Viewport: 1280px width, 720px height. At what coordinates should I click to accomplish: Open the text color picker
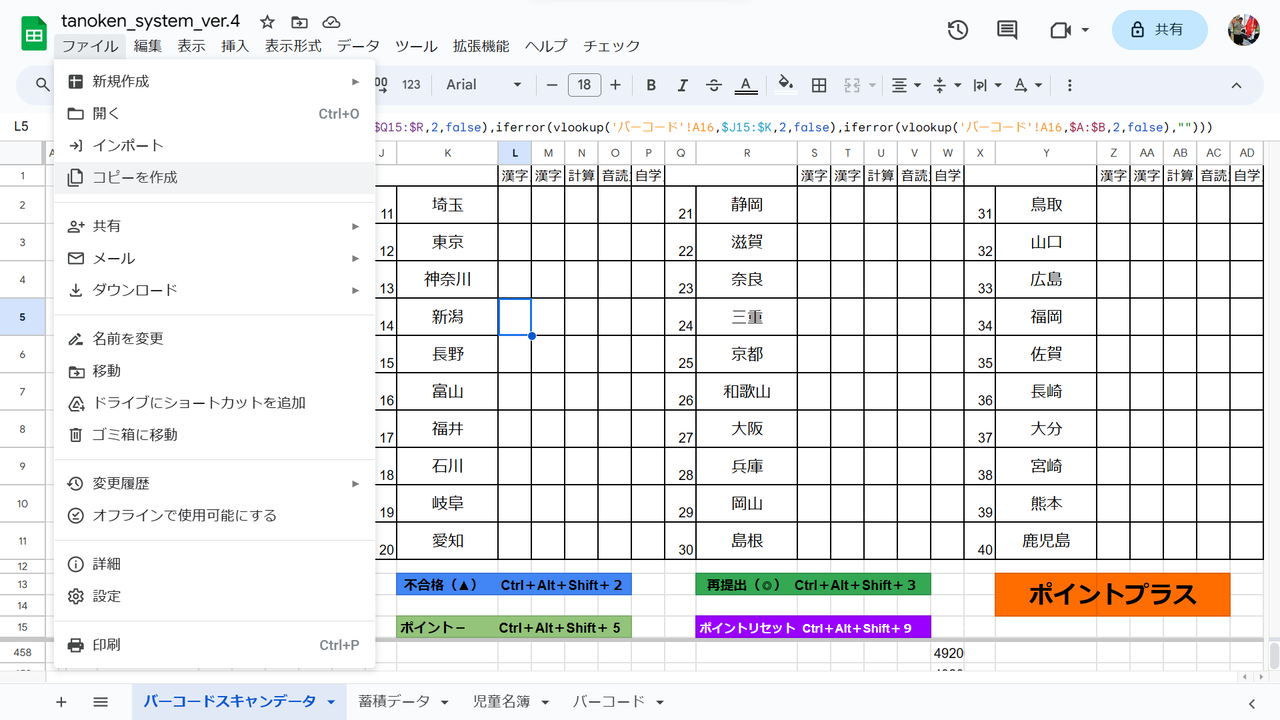point(745,85)
